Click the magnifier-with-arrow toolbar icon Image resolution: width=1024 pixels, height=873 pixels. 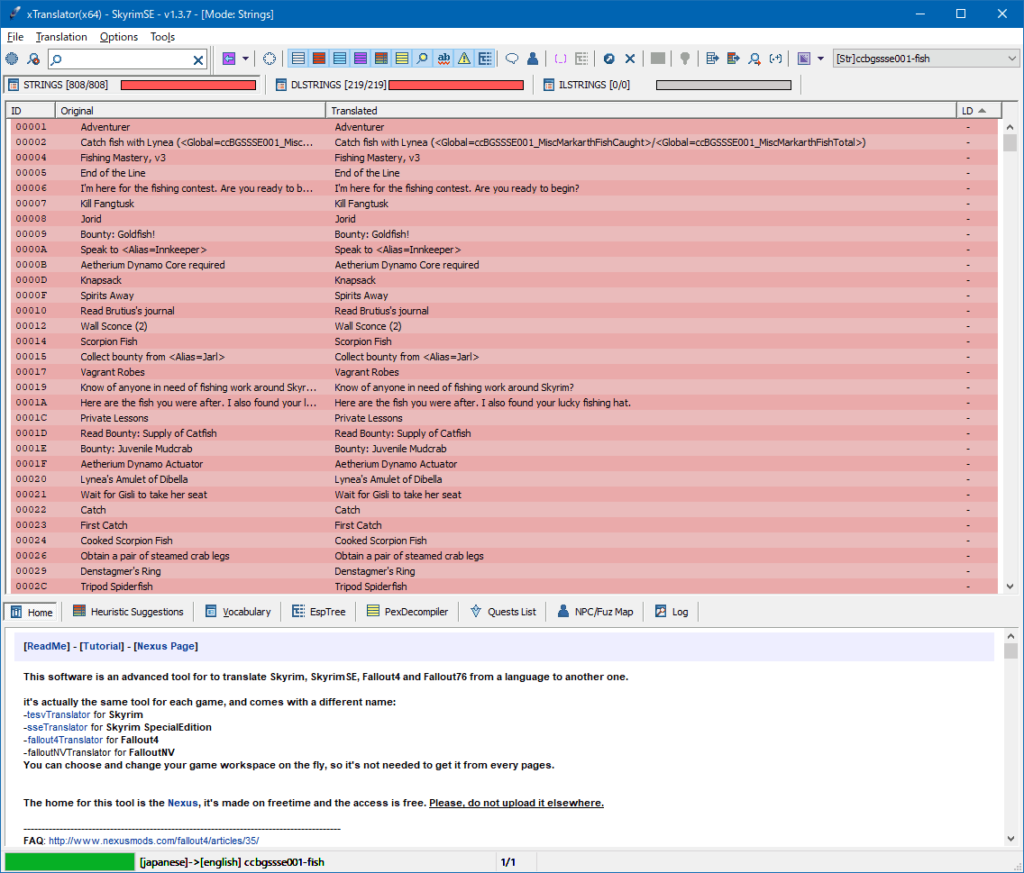[x=754, y=59]
